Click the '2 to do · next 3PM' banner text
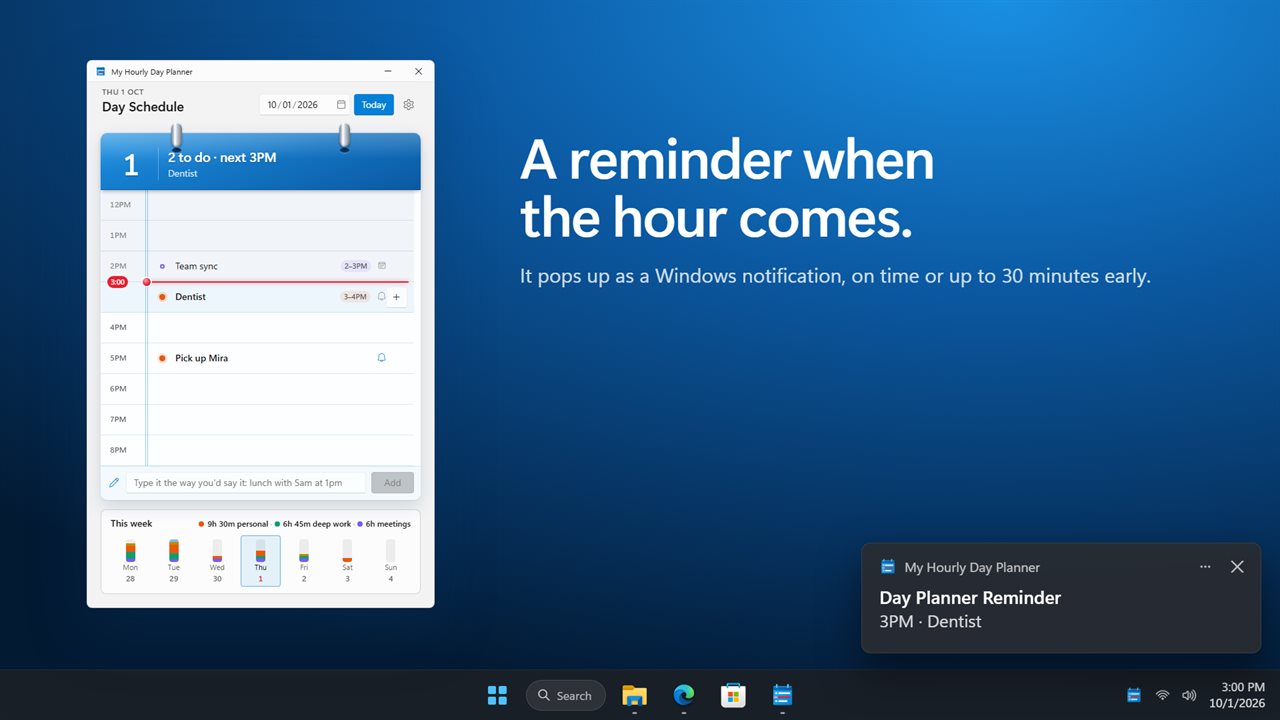This screenshot has width=1280, height=720. pos(222,157)
